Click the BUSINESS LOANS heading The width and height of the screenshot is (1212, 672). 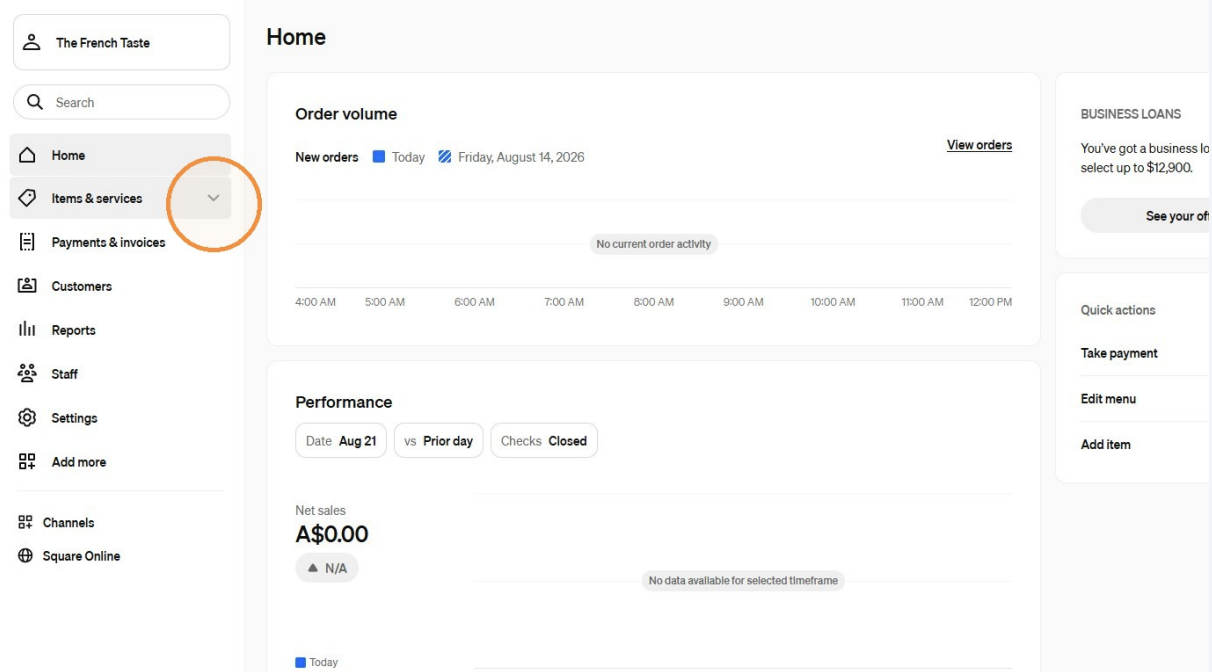(1131, 114)
